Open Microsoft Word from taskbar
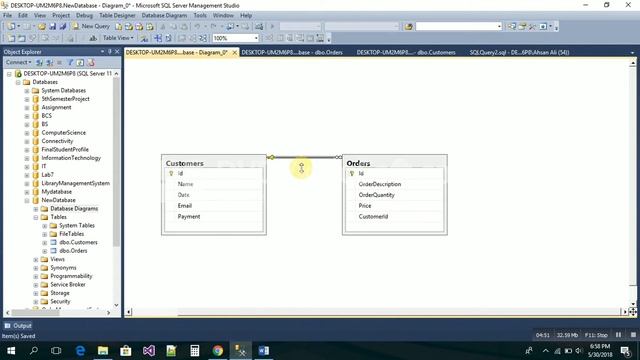 coord(264,351)
